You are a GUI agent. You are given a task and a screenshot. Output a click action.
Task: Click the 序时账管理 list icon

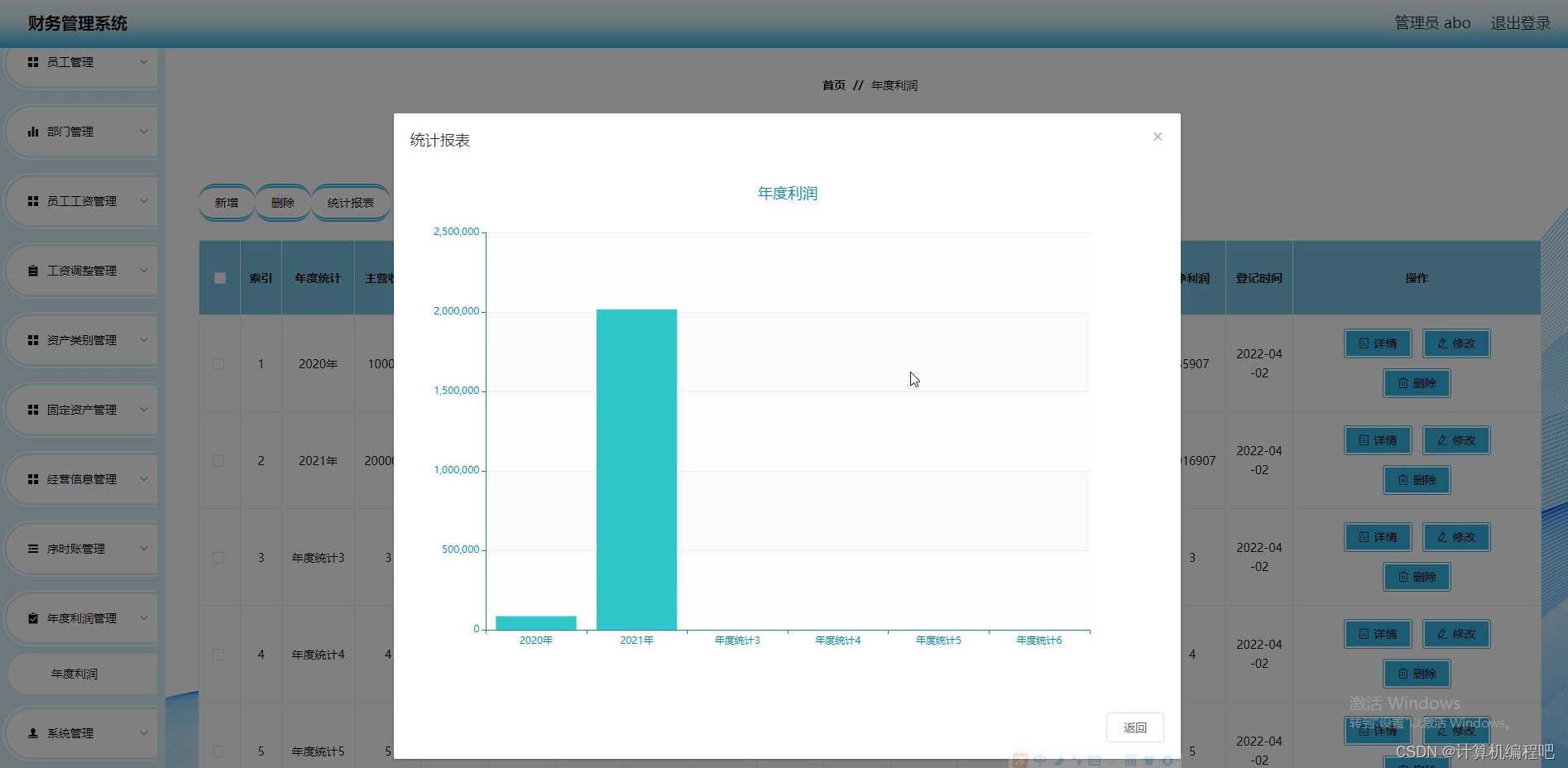pos(33,548)
